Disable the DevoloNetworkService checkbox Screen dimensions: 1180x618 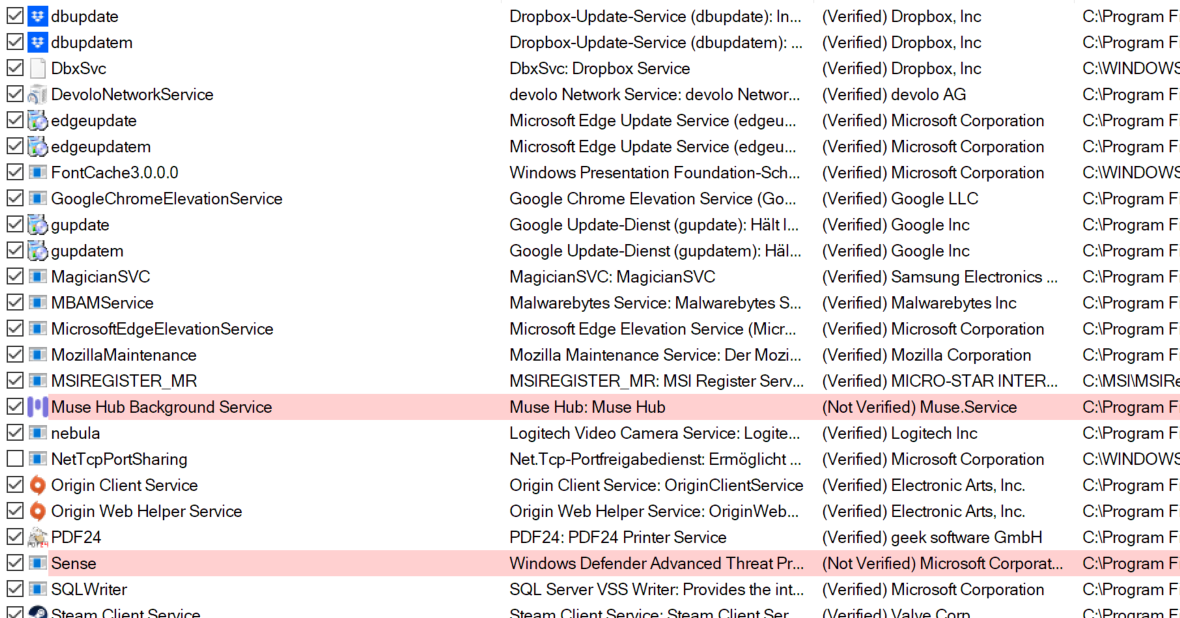click(x=15, y=95)
